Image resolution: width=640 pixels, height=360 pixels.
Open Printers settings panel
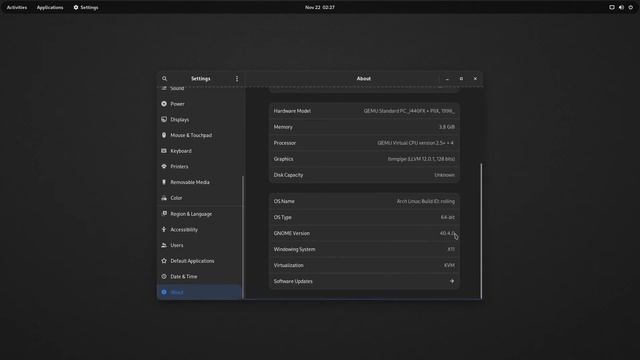200,167
